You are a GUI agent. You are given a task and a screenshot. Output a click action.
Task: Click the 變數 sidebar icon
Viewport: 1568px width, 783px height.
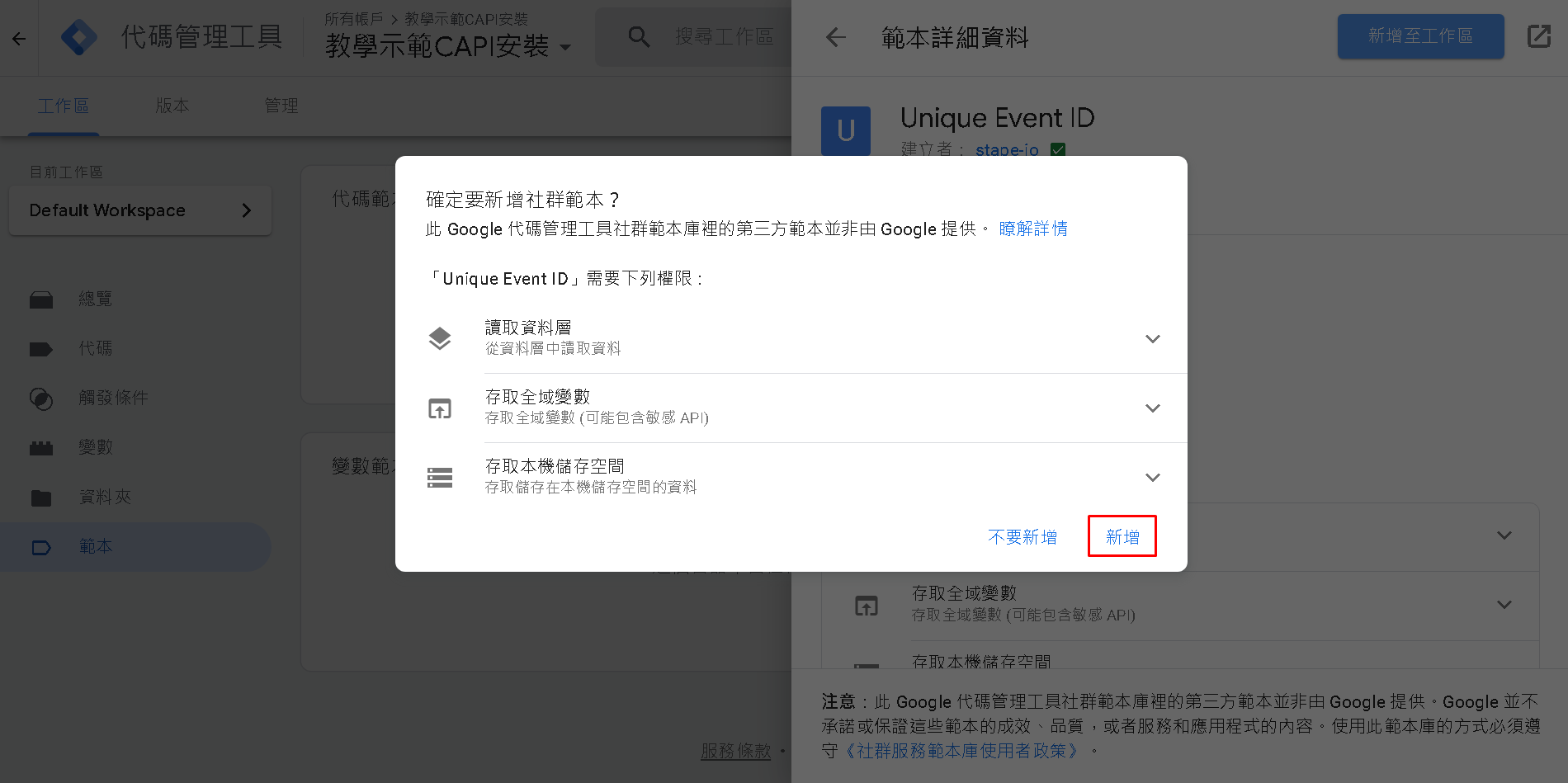(x=41, y=448)
